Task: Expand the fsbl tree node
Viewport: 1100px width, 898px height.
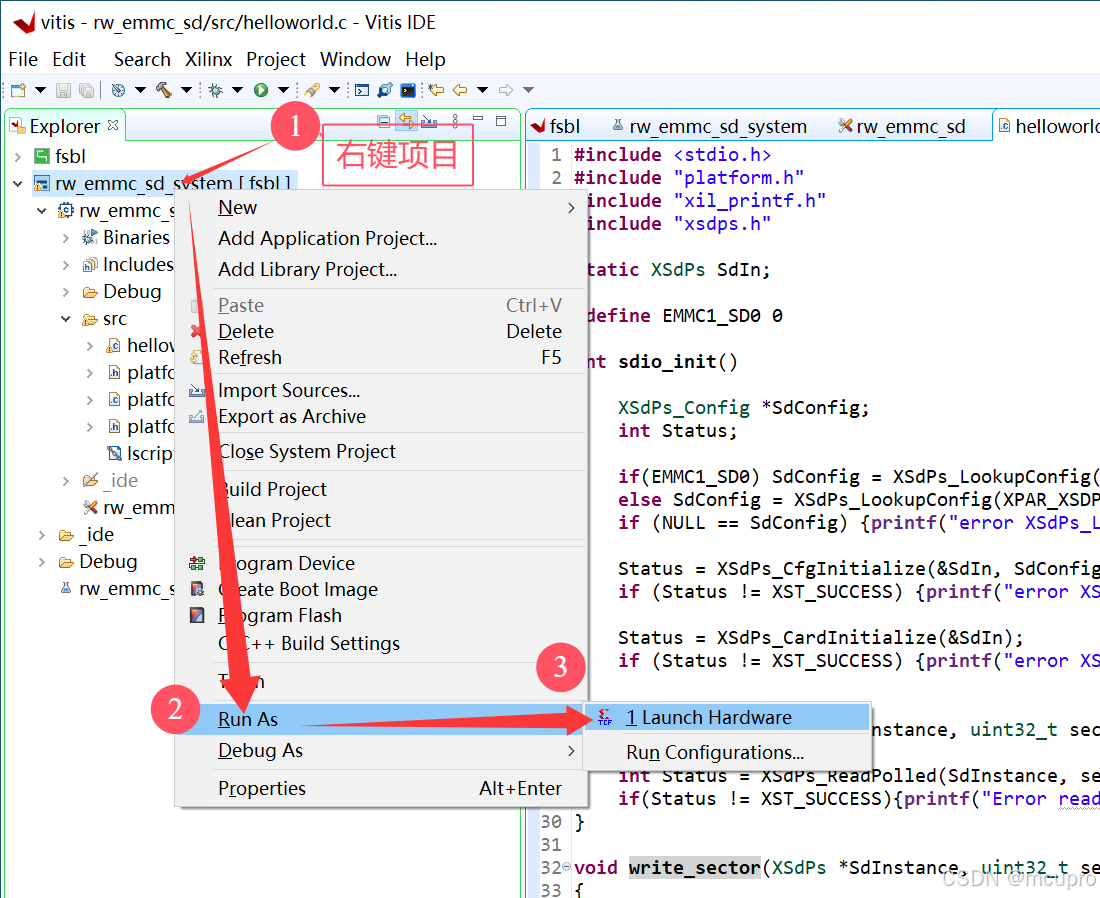Action: click(x=18, y=156)
